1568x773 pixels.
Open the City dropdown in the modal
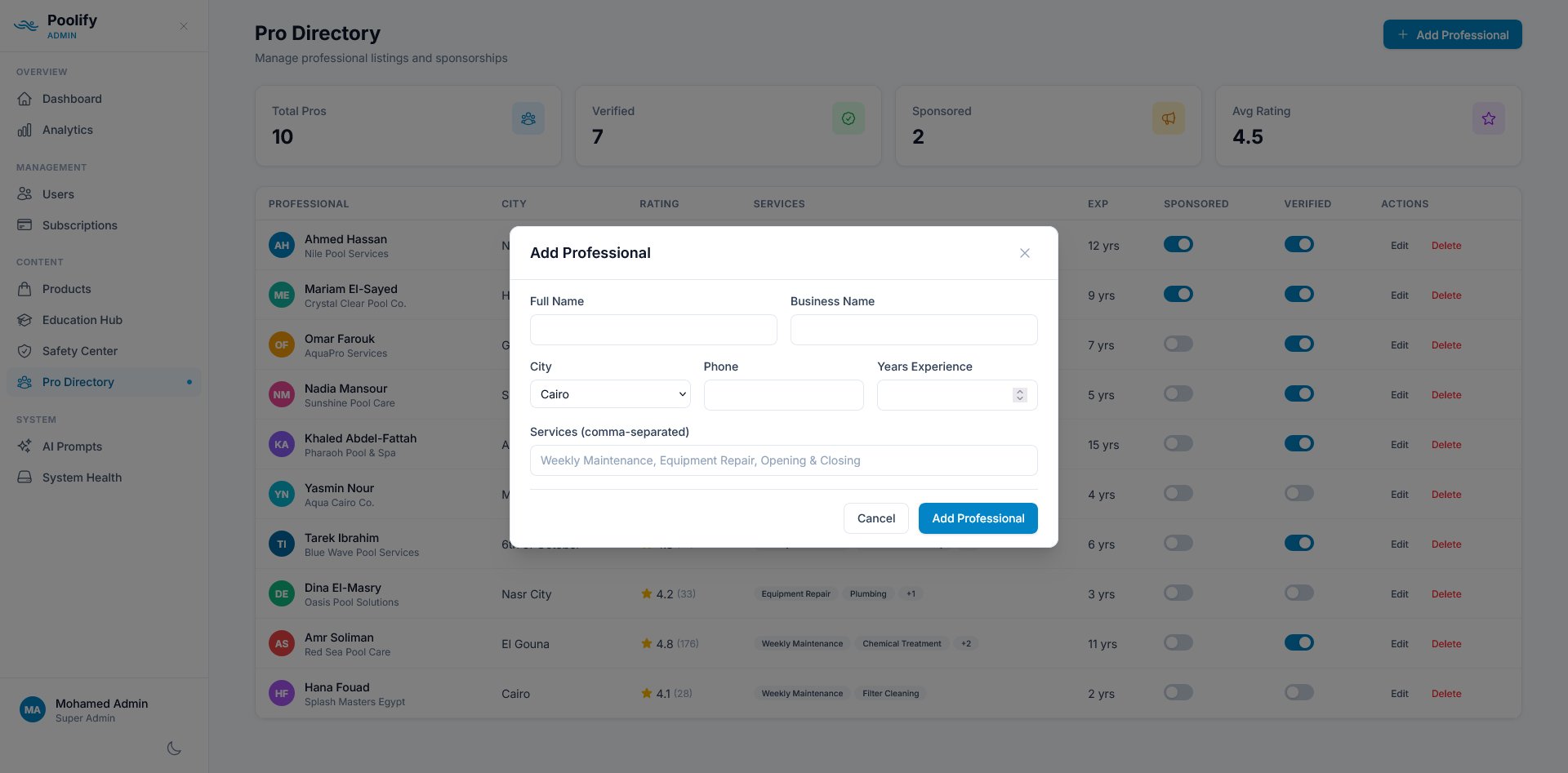pyautogui.click(x=609, y=394)
